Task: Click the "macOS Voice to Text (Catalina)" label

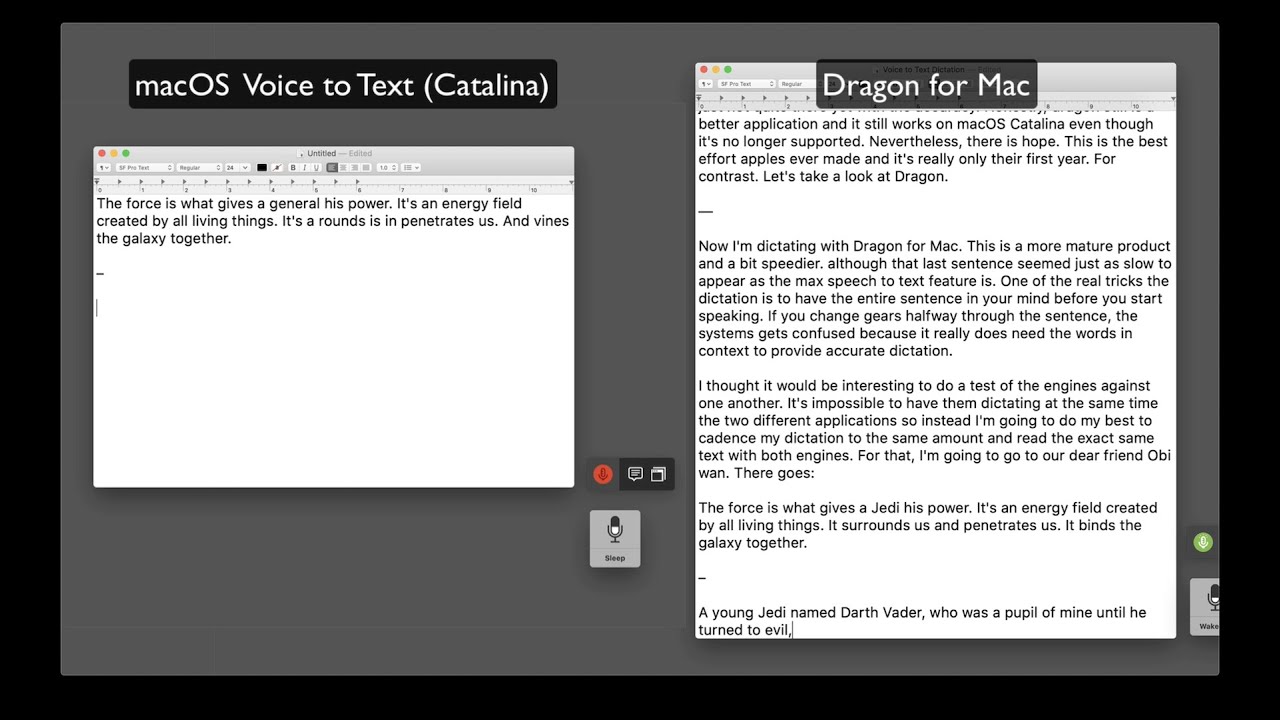Action: [x=342, y=85]
